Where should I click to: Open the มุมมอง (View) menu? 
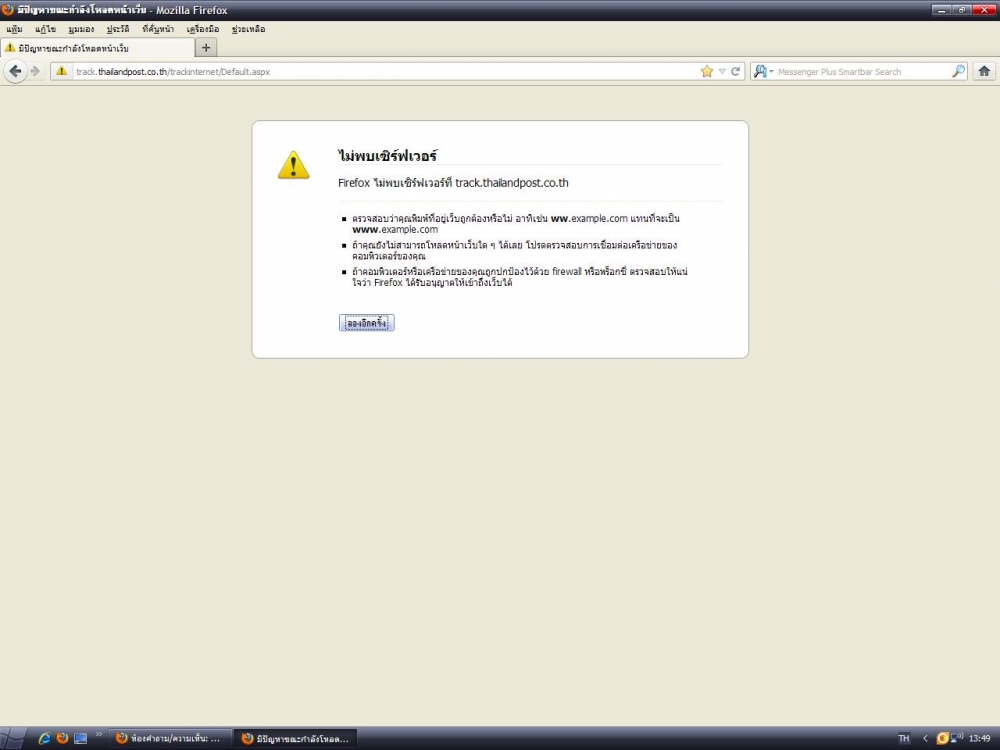point(81,29)
